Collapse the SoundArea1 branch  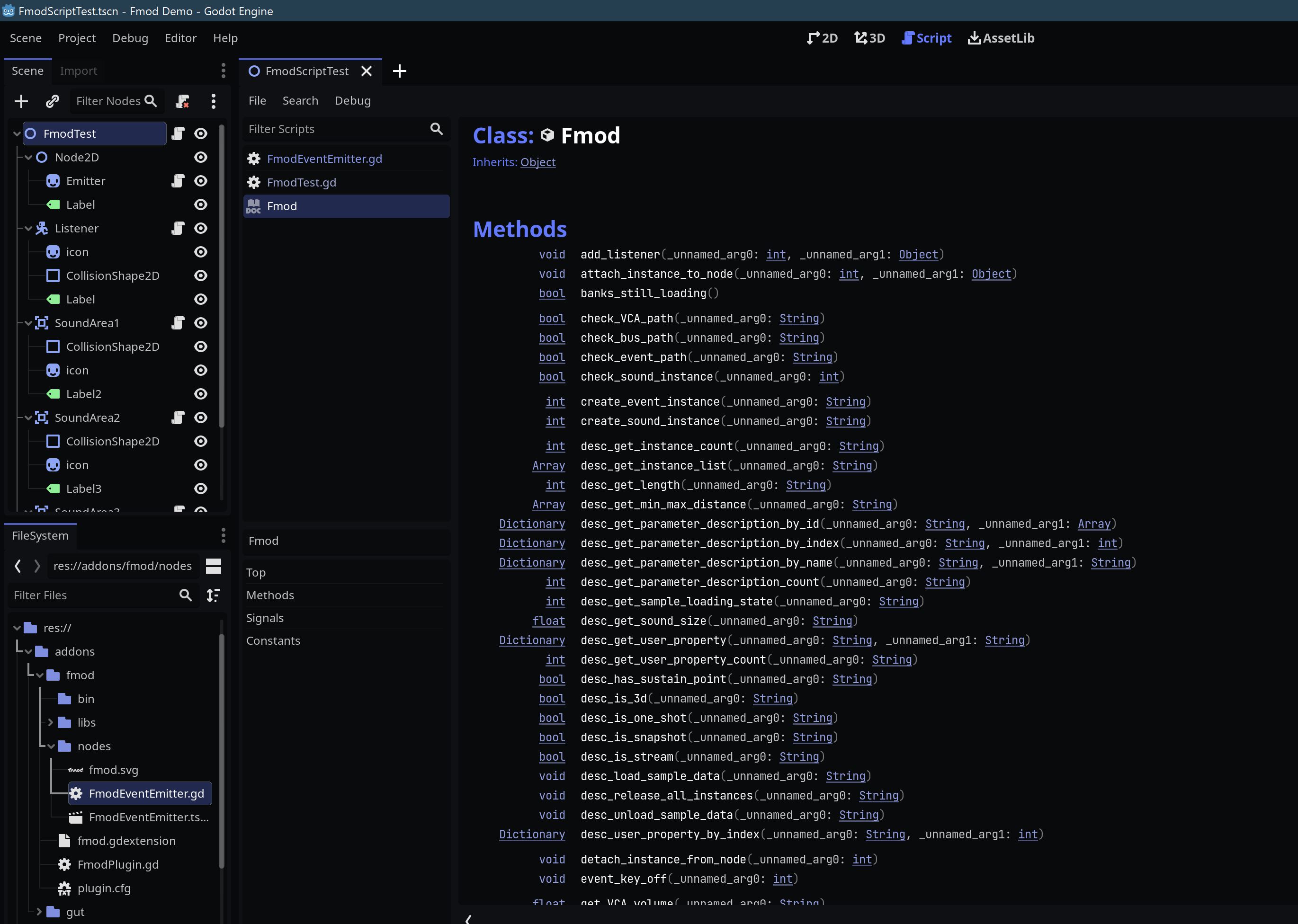(28, 323)
